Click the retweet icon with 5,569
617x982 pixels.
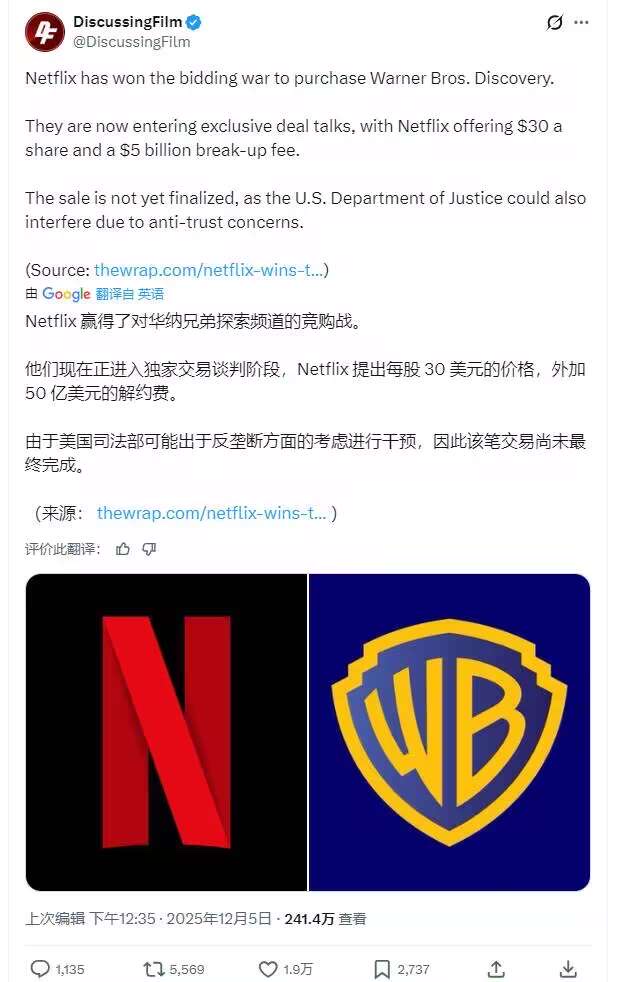pyautogui.click(x=153, y=969)
